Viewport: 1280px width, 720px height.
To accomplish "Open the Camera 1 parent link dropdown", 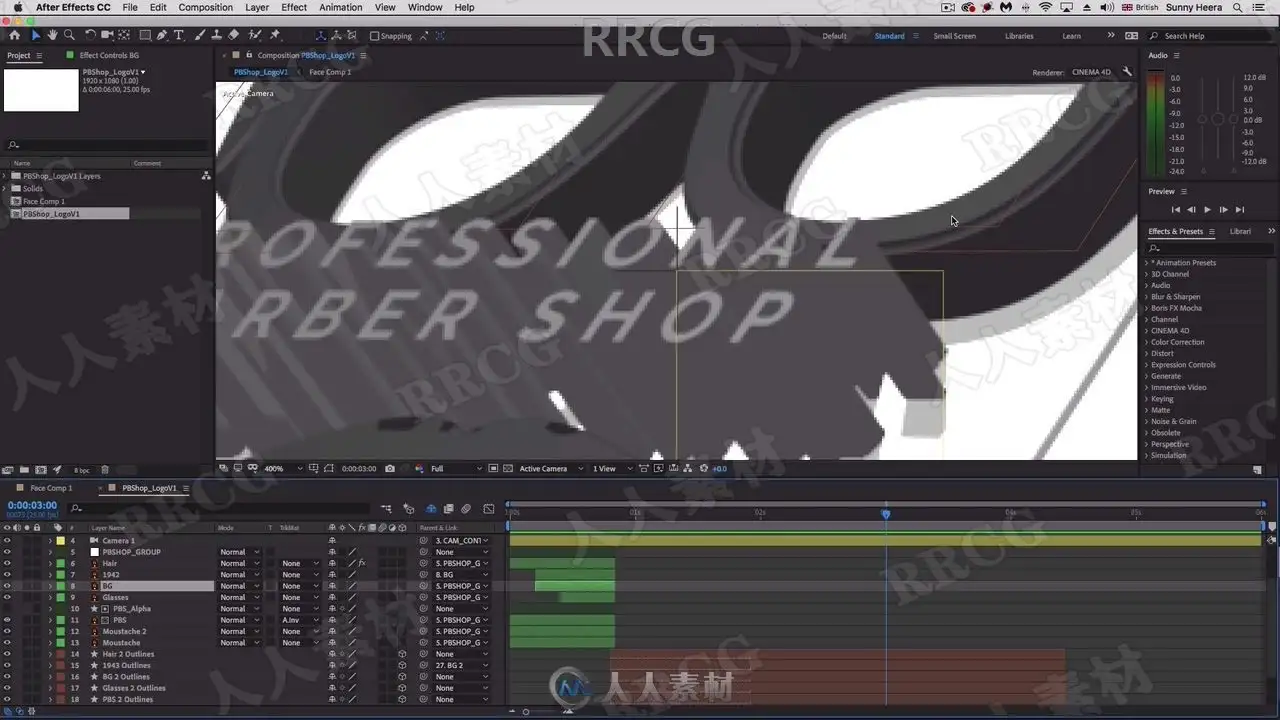I will [462, 541].
